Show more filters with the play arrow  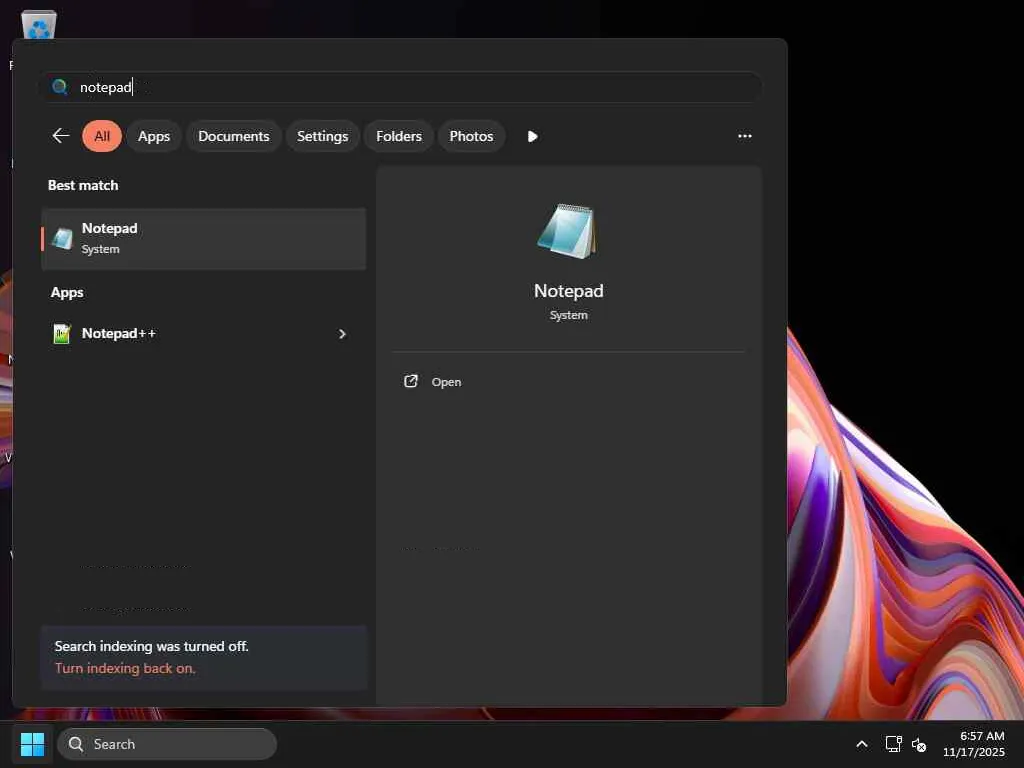tap(532, 136)
